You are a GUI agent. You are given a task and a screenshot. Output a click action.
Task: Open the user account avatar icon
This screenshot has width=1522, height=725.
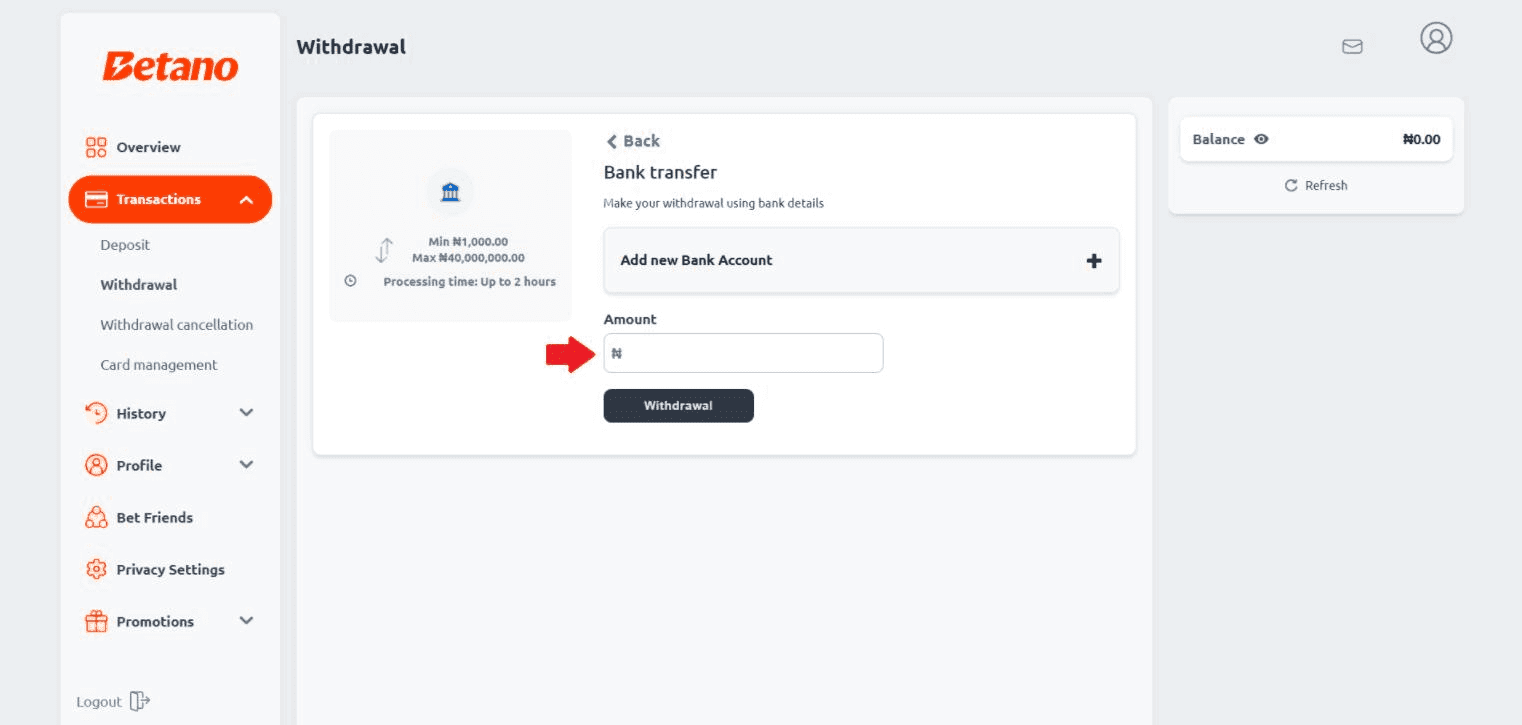click(1436, 38)
